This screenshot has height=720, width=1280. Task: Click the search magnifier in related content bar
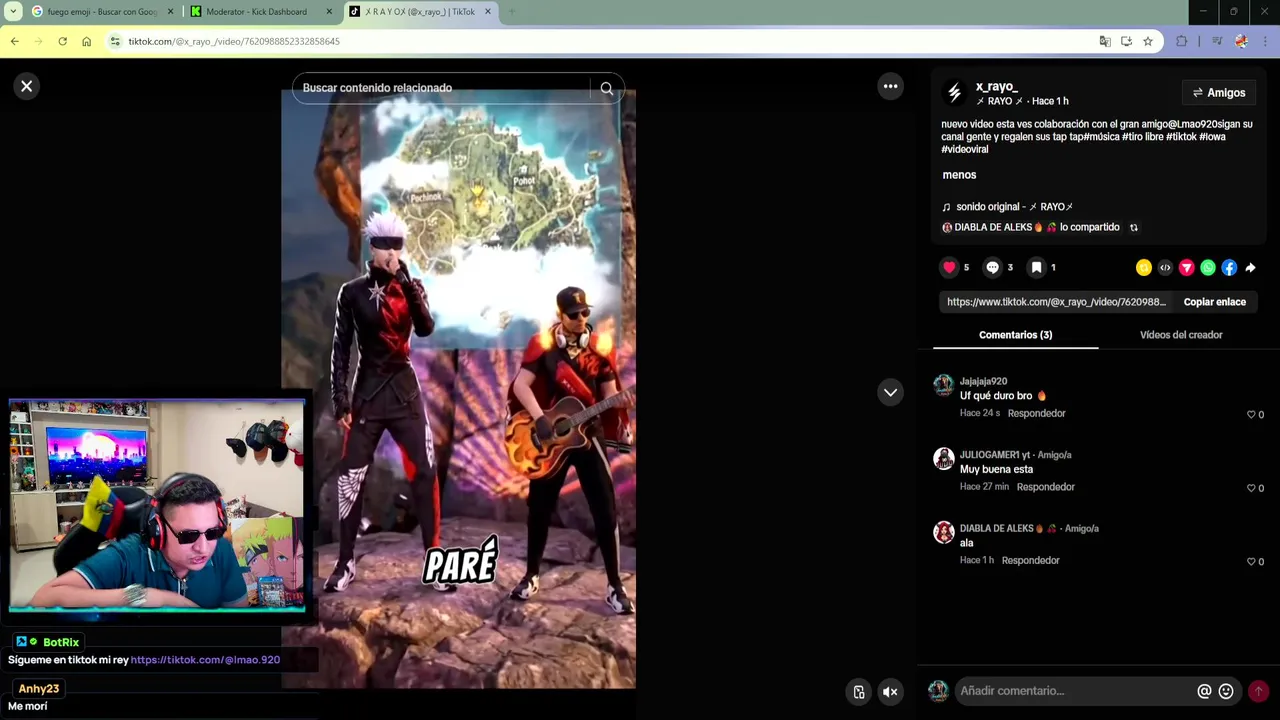(607, 88)
